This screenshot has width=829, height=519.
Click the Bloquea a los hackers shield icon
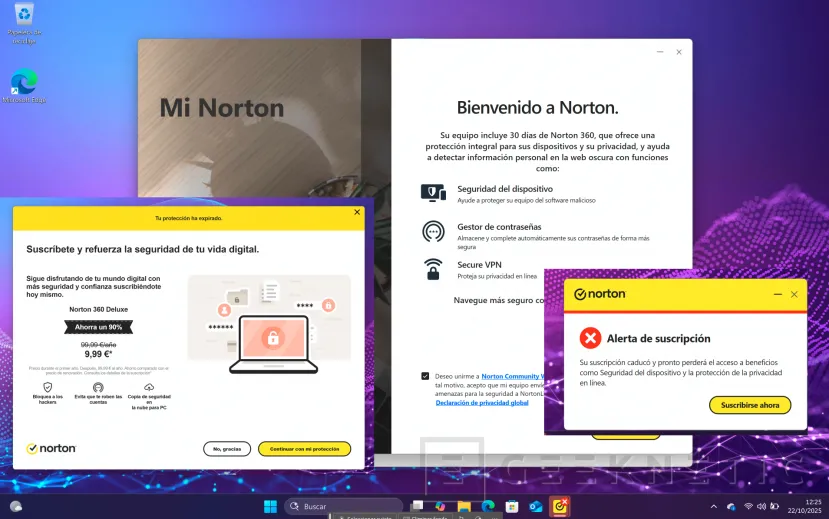47,387
